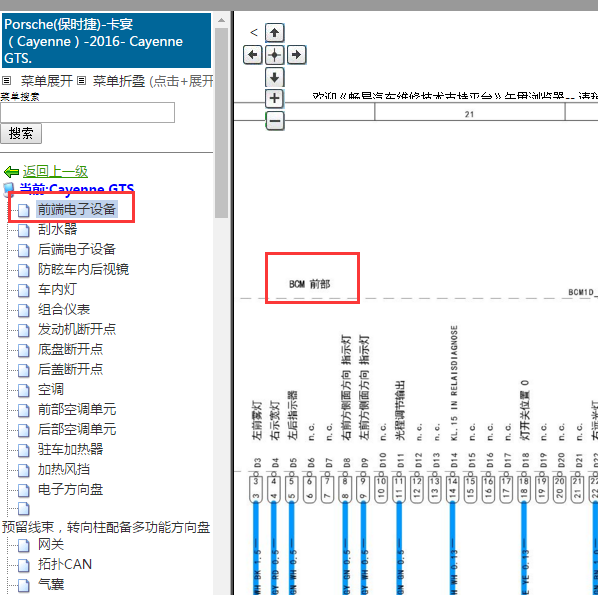Click the 灯开关位置 0 pin label

(x=525, y=410)
